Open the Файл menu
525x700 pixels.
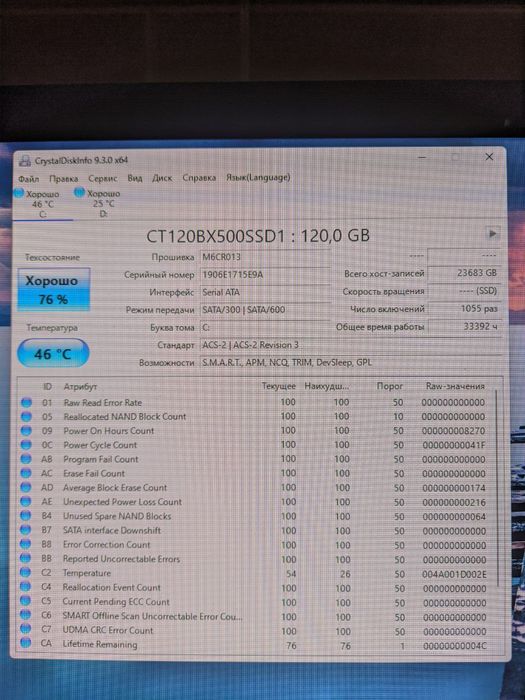29,179
